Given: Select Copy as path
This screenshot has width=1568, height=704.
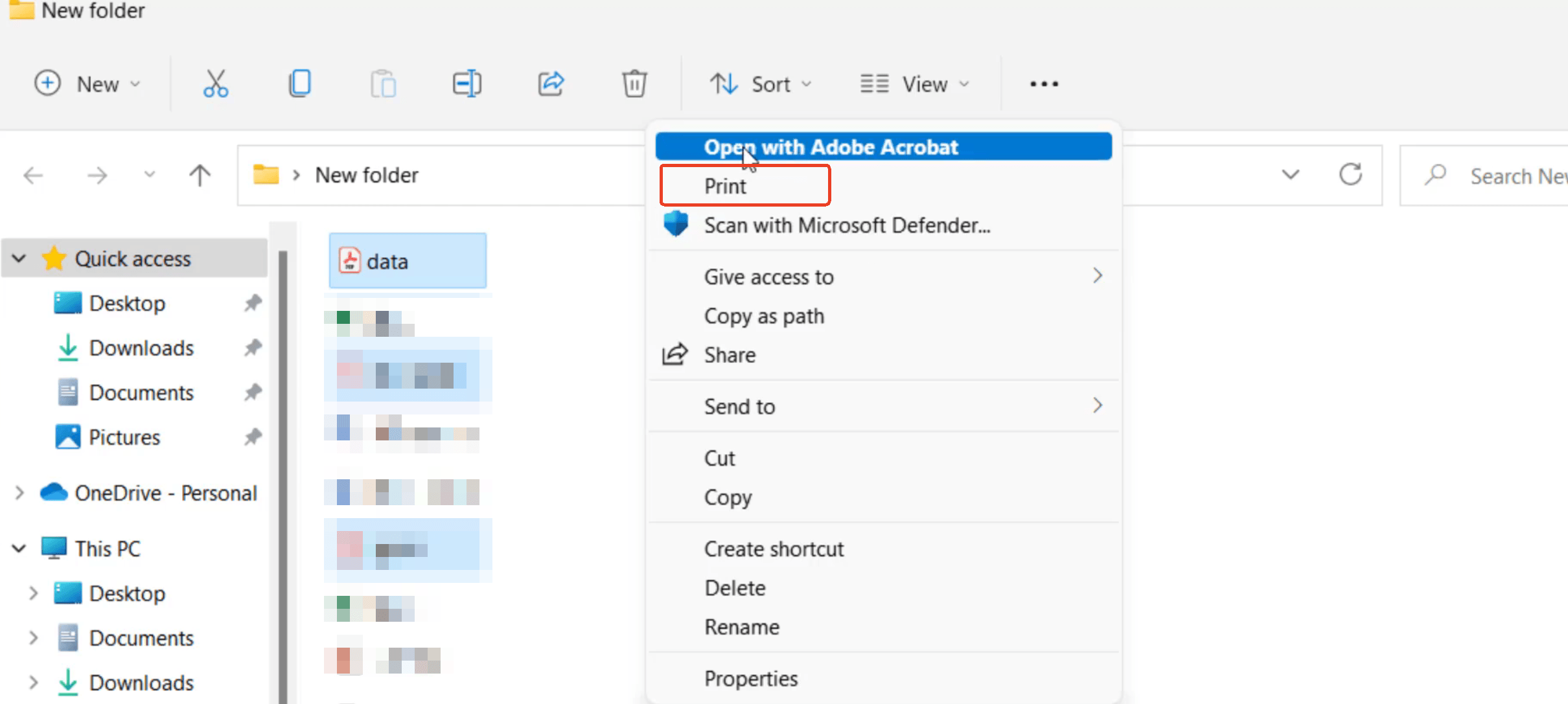Looking at the screenshot, I should [x=884, y=315].
